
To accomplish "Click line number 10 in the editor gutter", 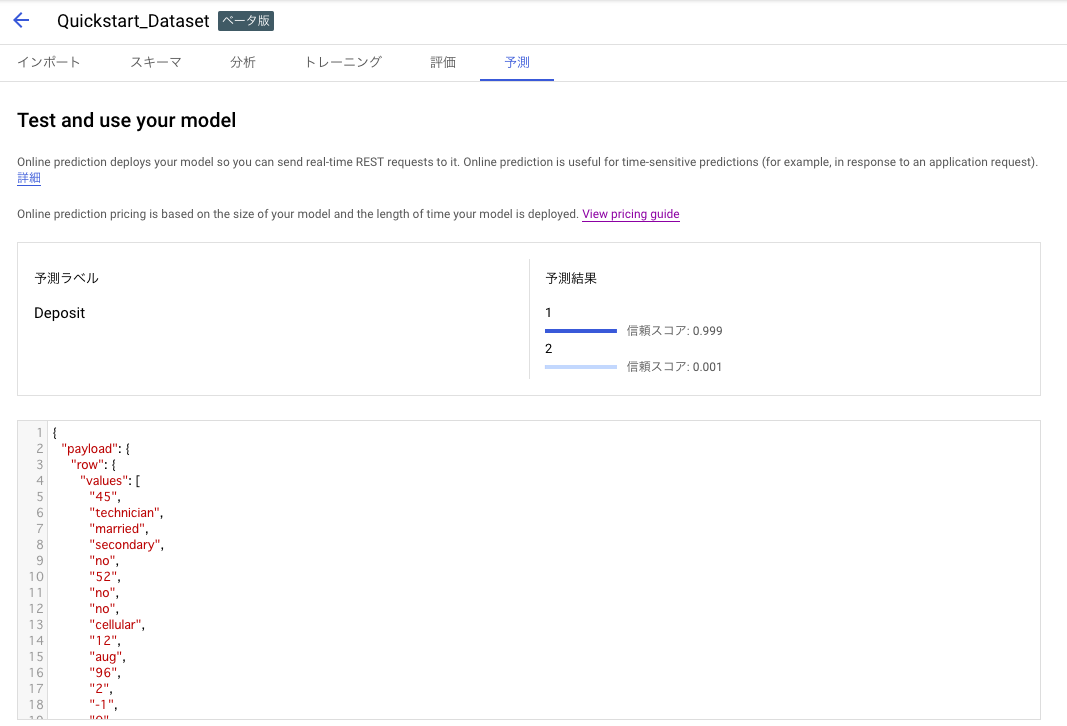I will (x=36, y=576).
